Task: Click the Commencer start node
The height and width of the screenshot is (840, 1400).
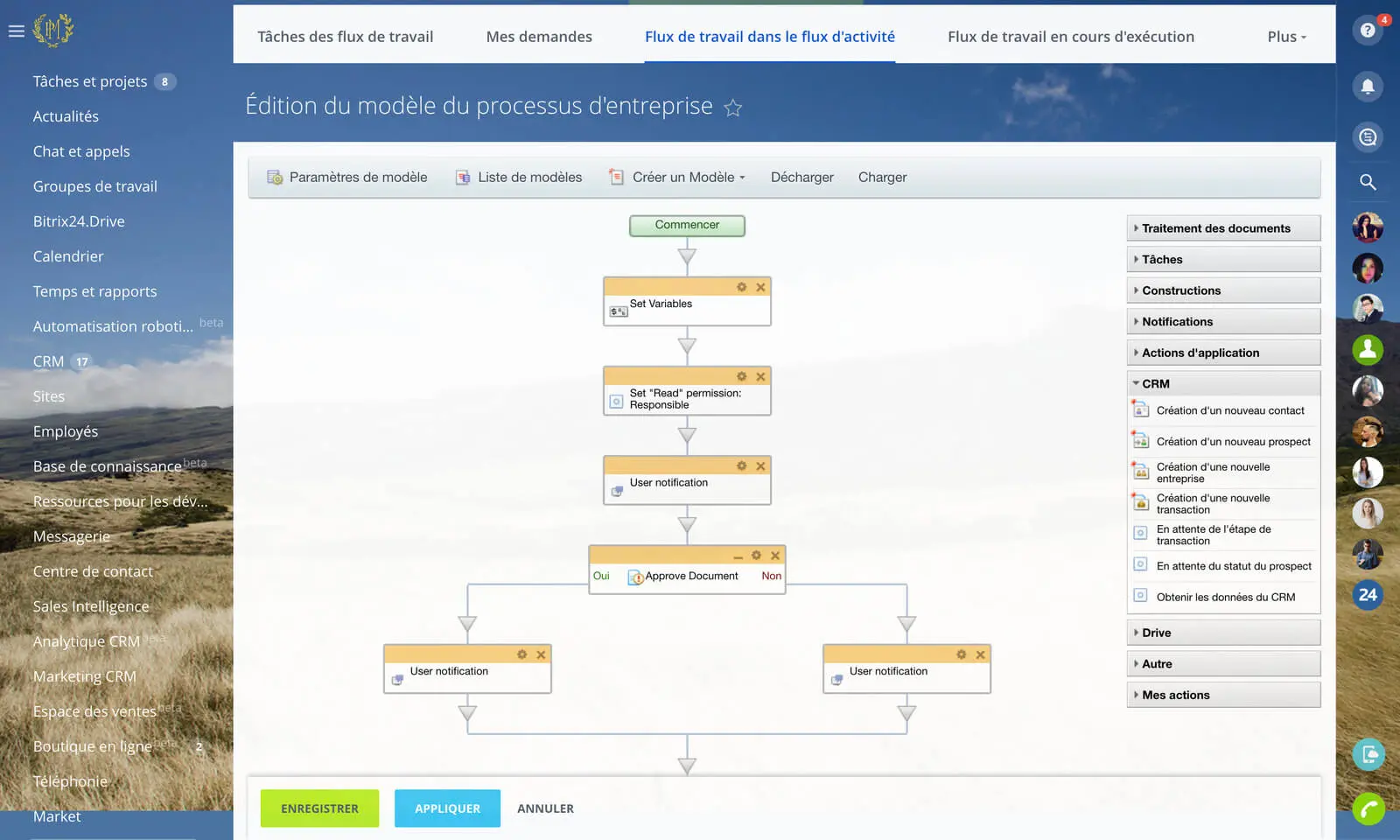Action: [687, 226]
